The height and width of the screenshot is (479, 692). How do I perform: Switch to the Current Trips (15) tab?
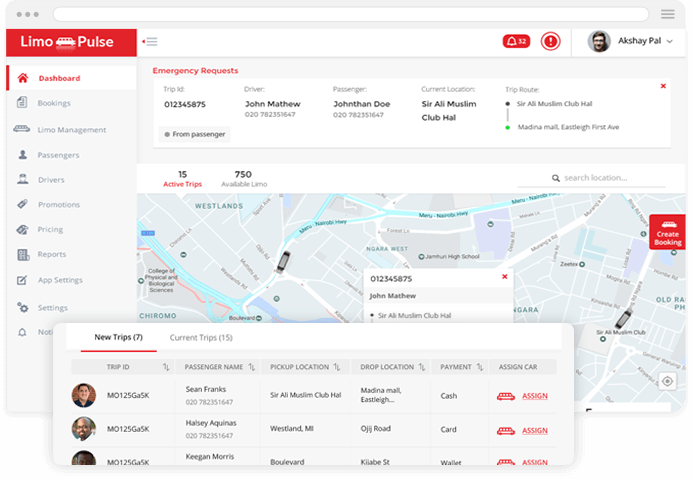201,338
